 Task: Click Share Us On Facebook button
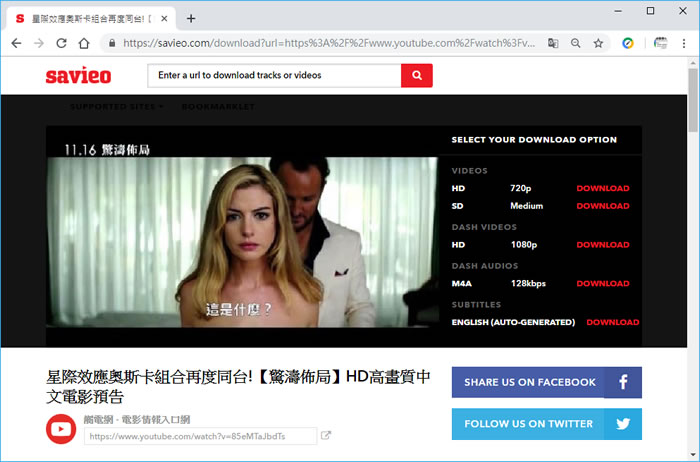pyautogui.click(x=546, y=383)
